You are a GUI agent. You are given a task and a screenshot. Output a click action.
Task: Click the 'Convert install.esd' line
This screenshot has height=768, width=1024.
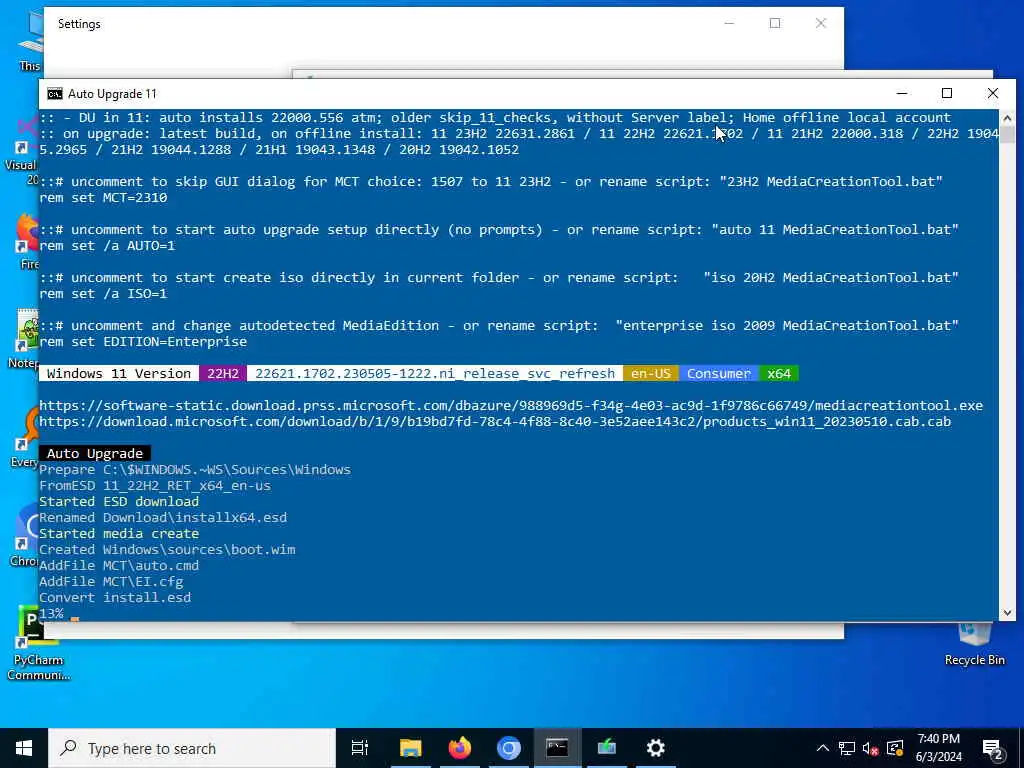pos(115,598)
